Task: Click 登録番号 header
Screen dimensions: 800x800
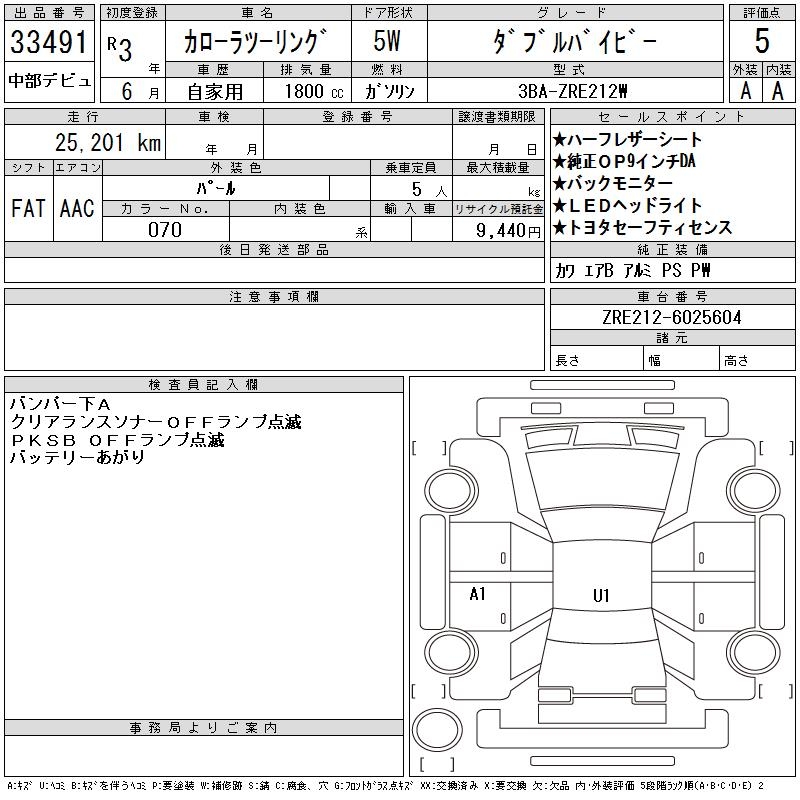Action: pyautogui.click(x=358, y=117)
